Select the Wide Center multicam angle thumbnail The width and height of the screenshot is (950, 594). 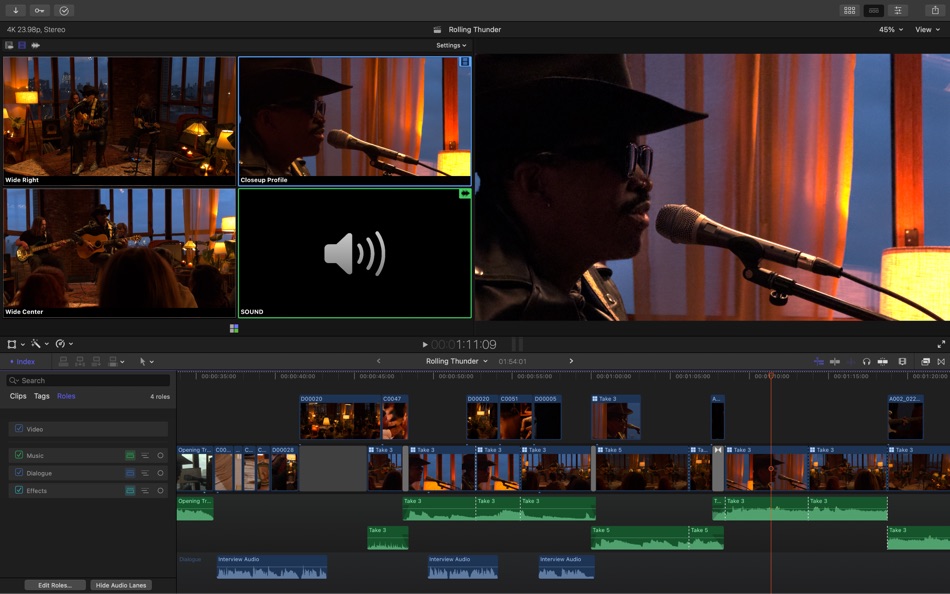[x=118, y=251]
